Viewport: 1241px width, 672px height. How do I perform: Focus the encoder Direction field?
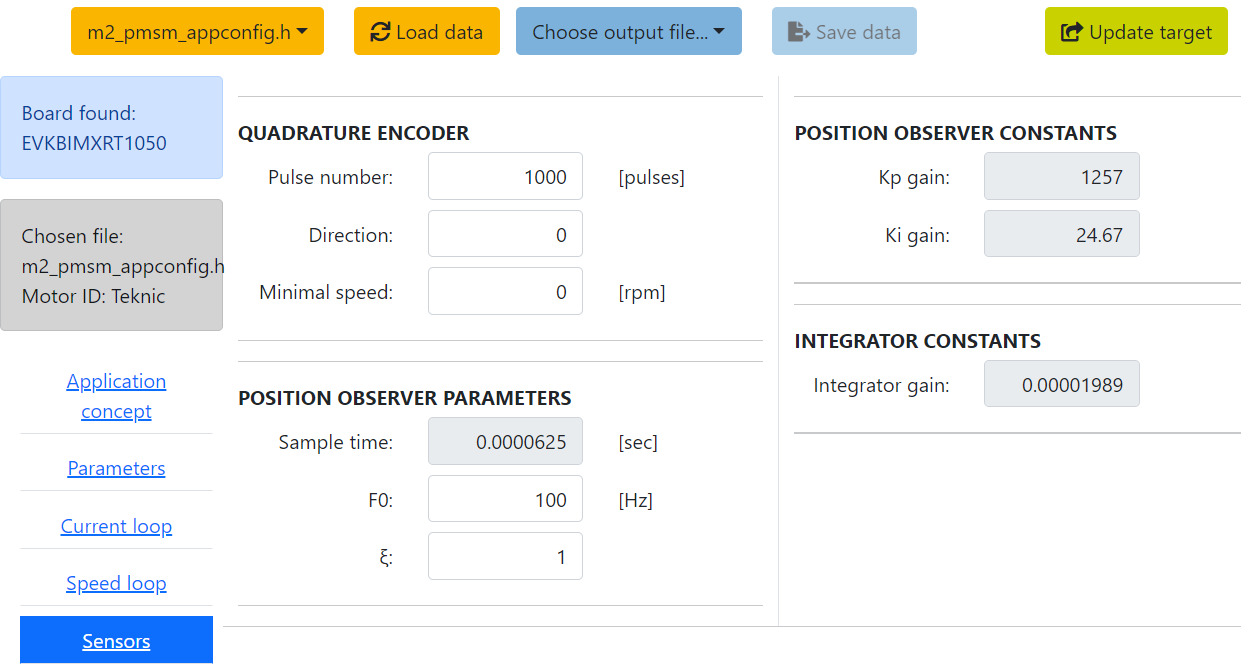[x=505, y=235]
